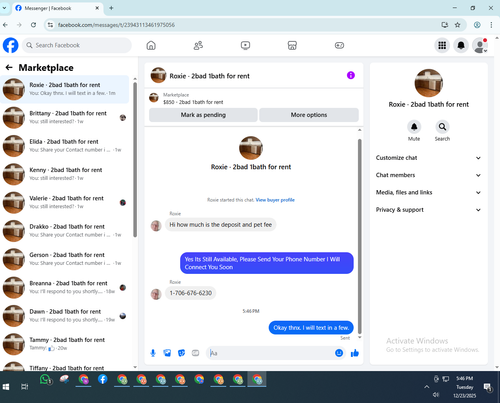Screen dimensions: 500x403
Task: Click the Facebook logo icon
Action: click(x=11, y=45)
